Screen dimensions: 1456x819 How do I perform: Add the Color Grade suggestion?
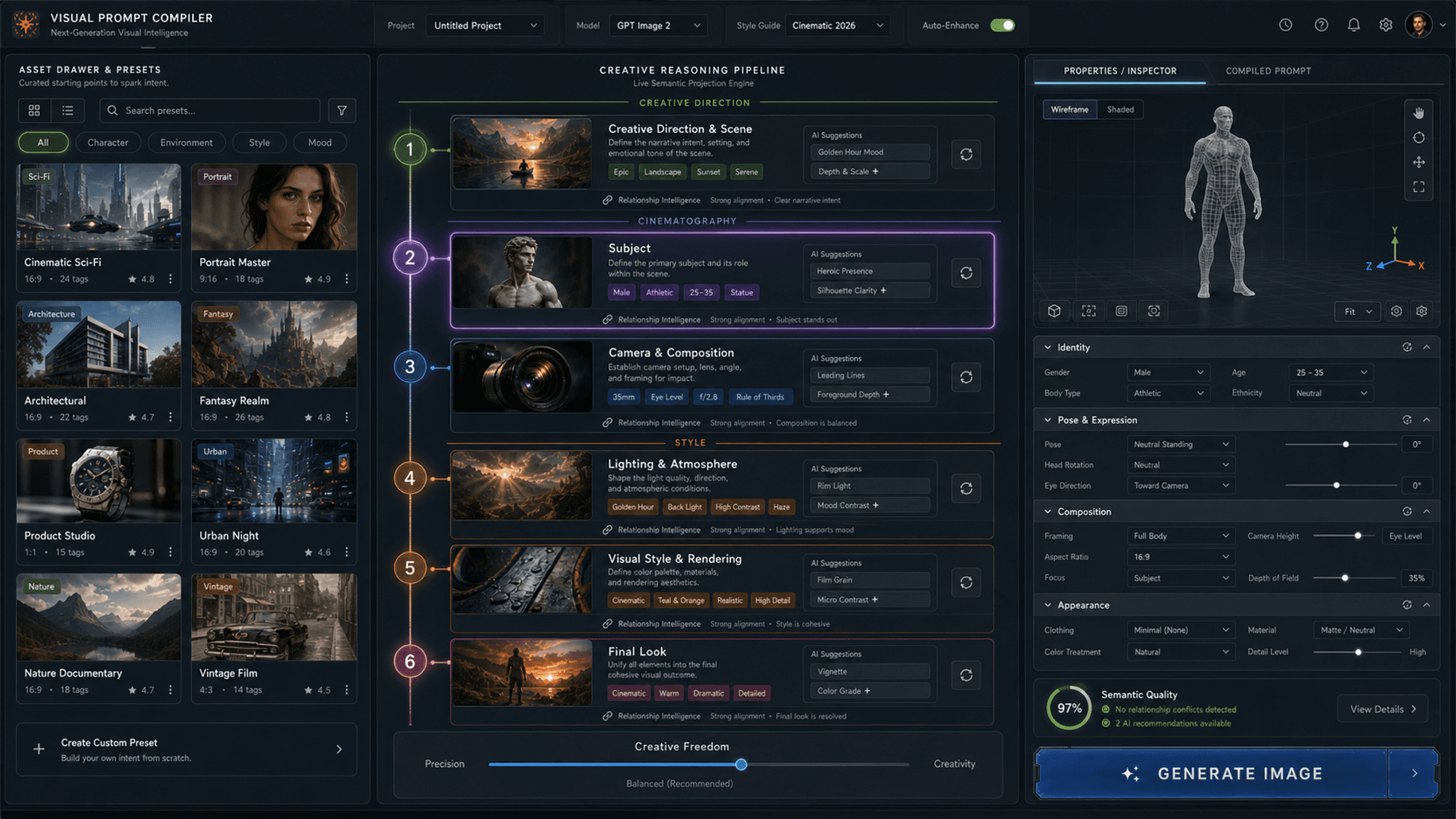(869, 691)
